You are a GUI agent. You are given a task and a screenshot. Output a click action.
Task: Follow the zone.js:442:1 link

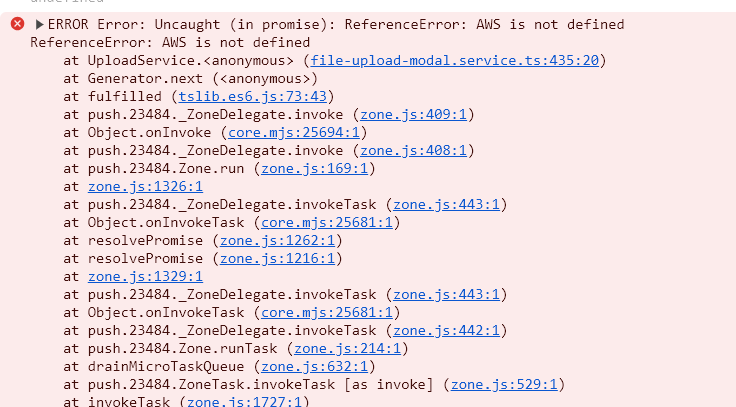[447, 331]
